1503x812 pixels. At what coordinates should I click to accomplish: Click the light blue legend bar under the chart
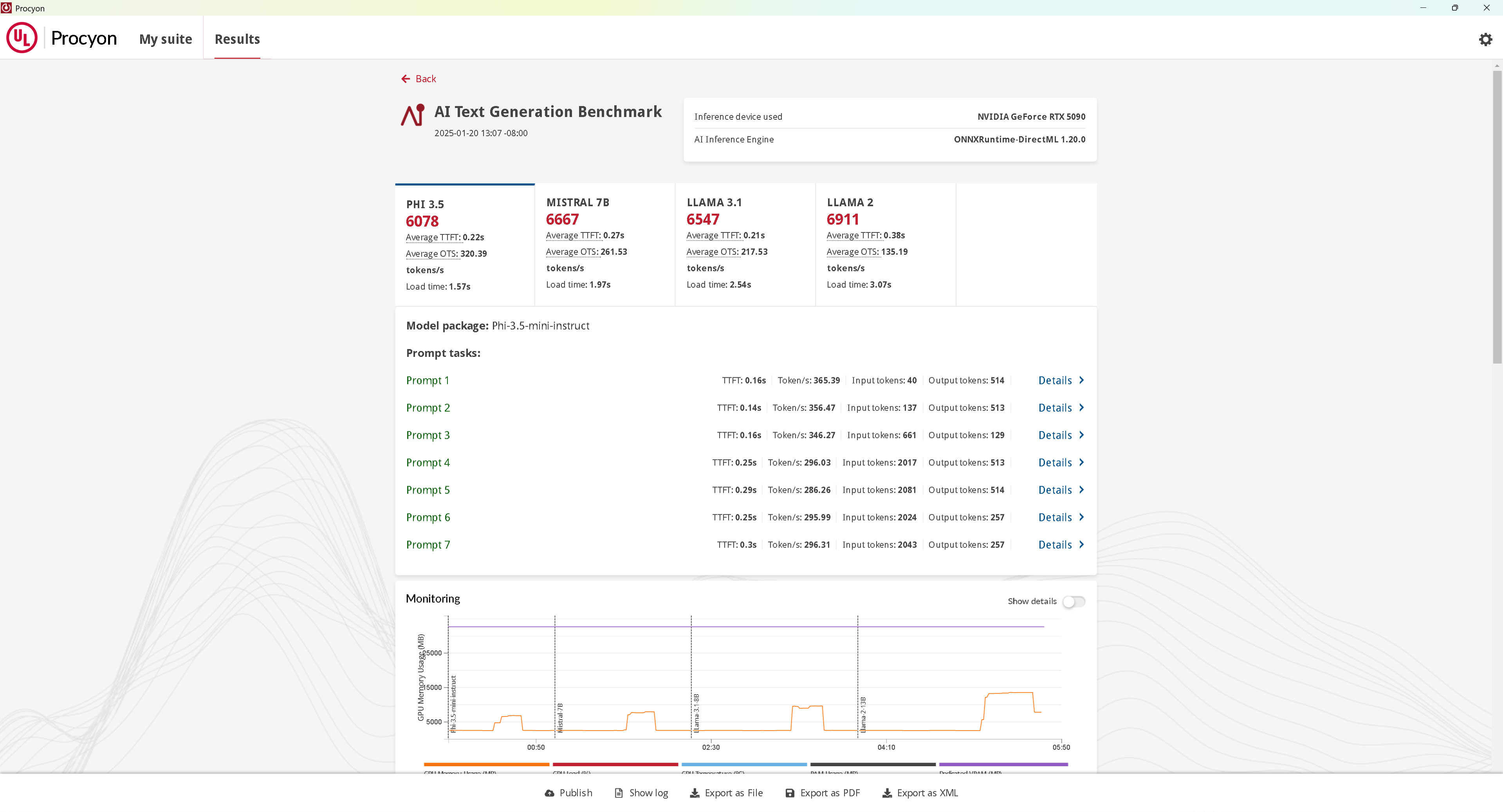tap(745, 764)
